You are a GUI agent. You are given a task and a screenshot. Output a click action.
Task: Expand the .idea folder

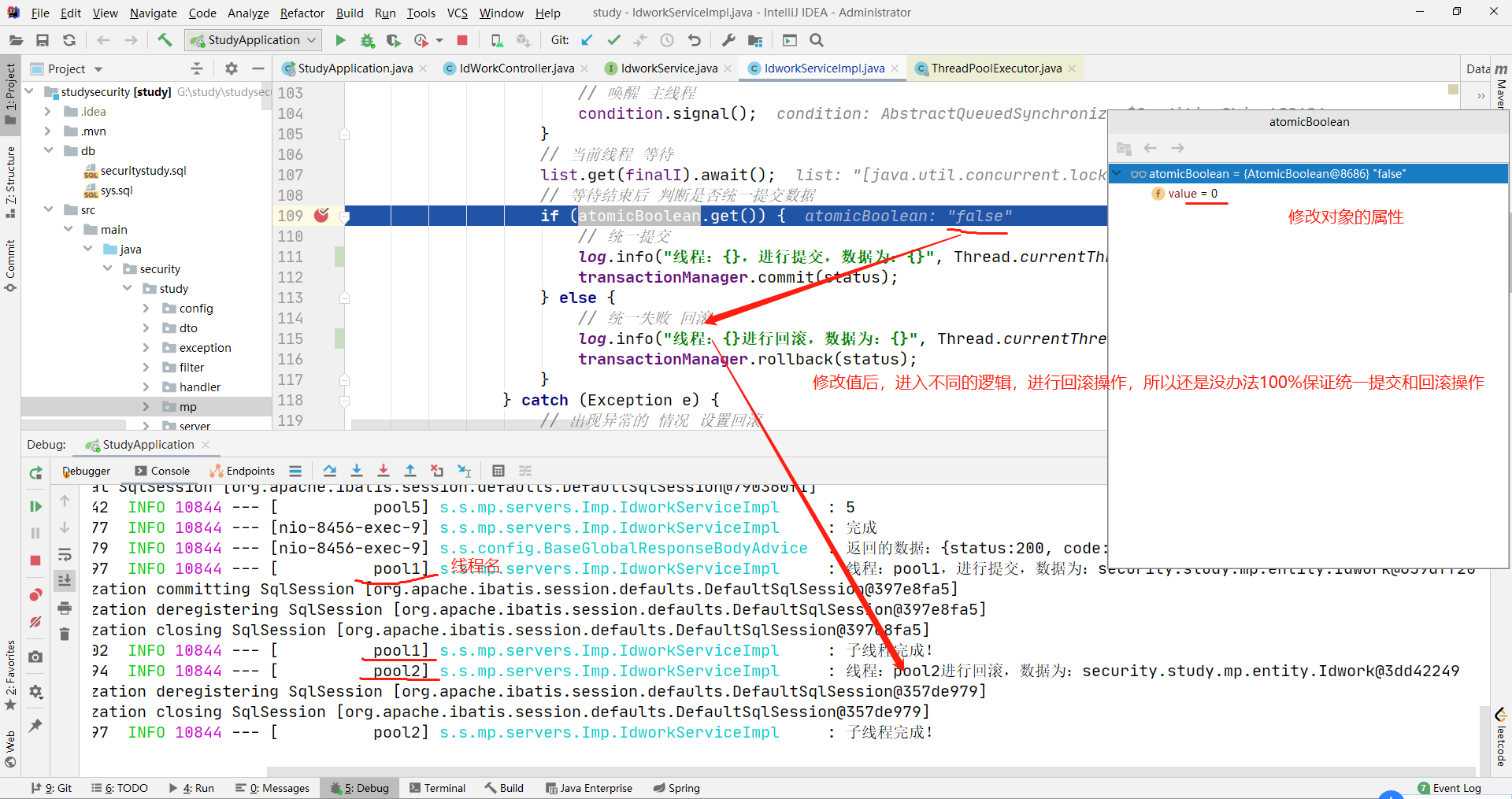[x=48, y=111]
